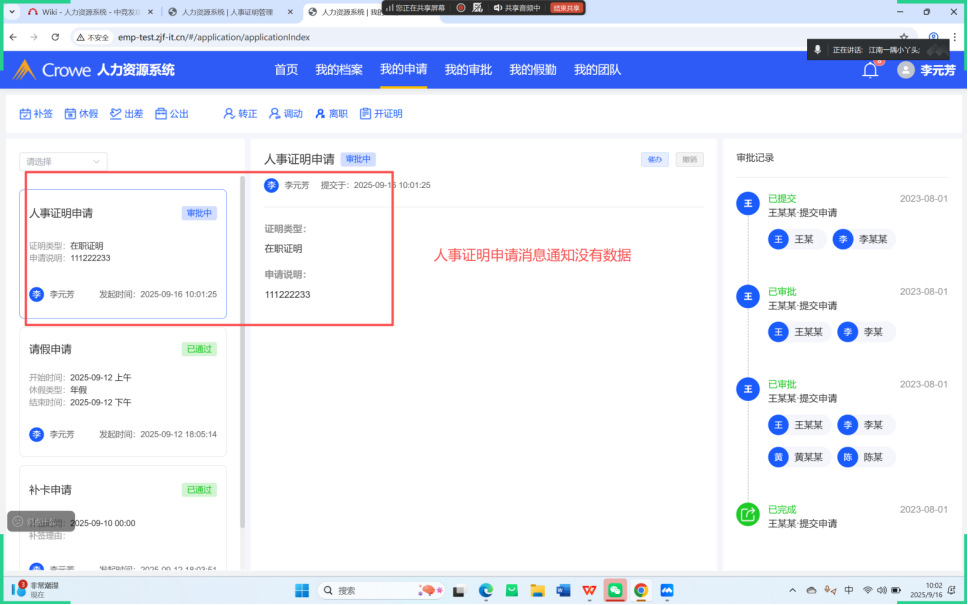Reload the page with browser refresh icon
Screen dimensions: 968x605
pos(55,37)
